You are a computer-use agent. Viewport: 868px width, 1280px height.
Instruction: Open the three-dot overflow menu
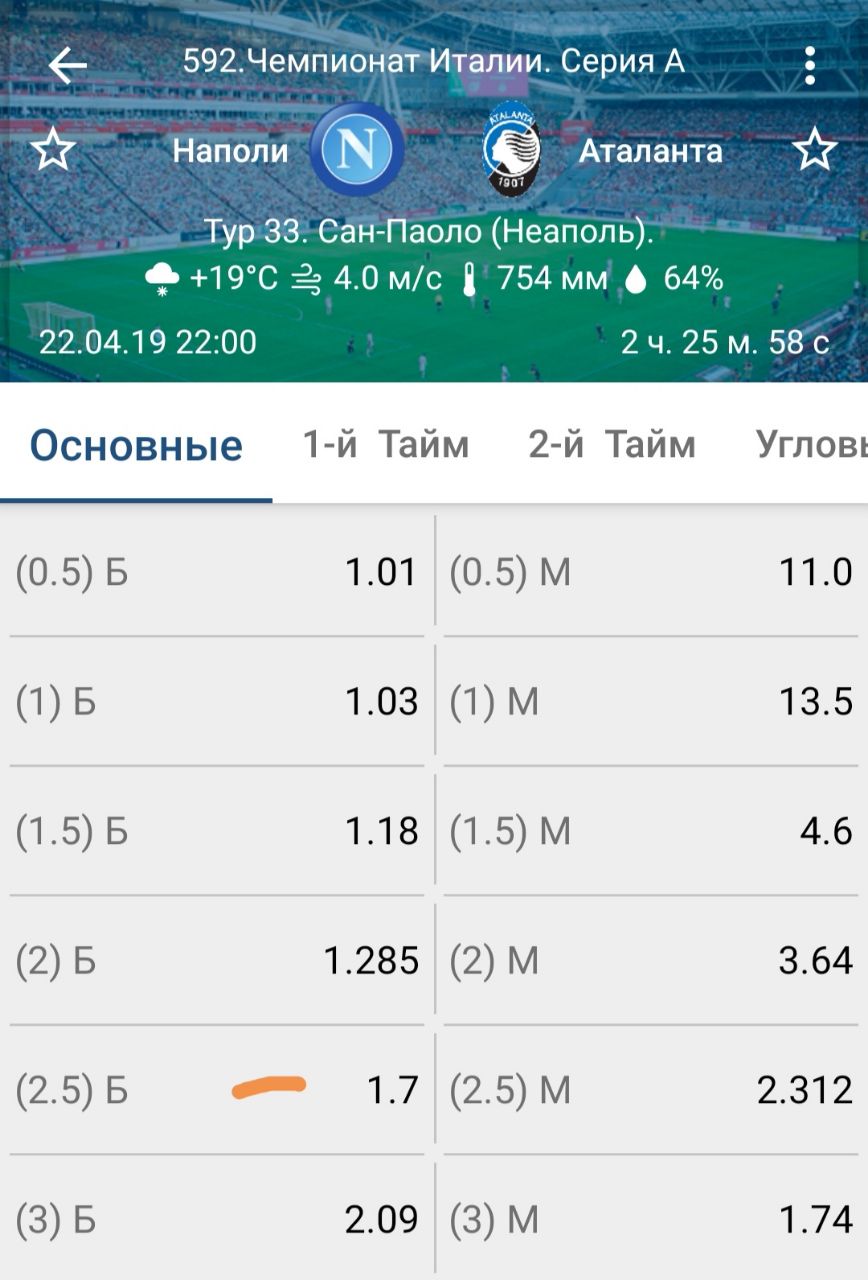(x=809, y=66)
